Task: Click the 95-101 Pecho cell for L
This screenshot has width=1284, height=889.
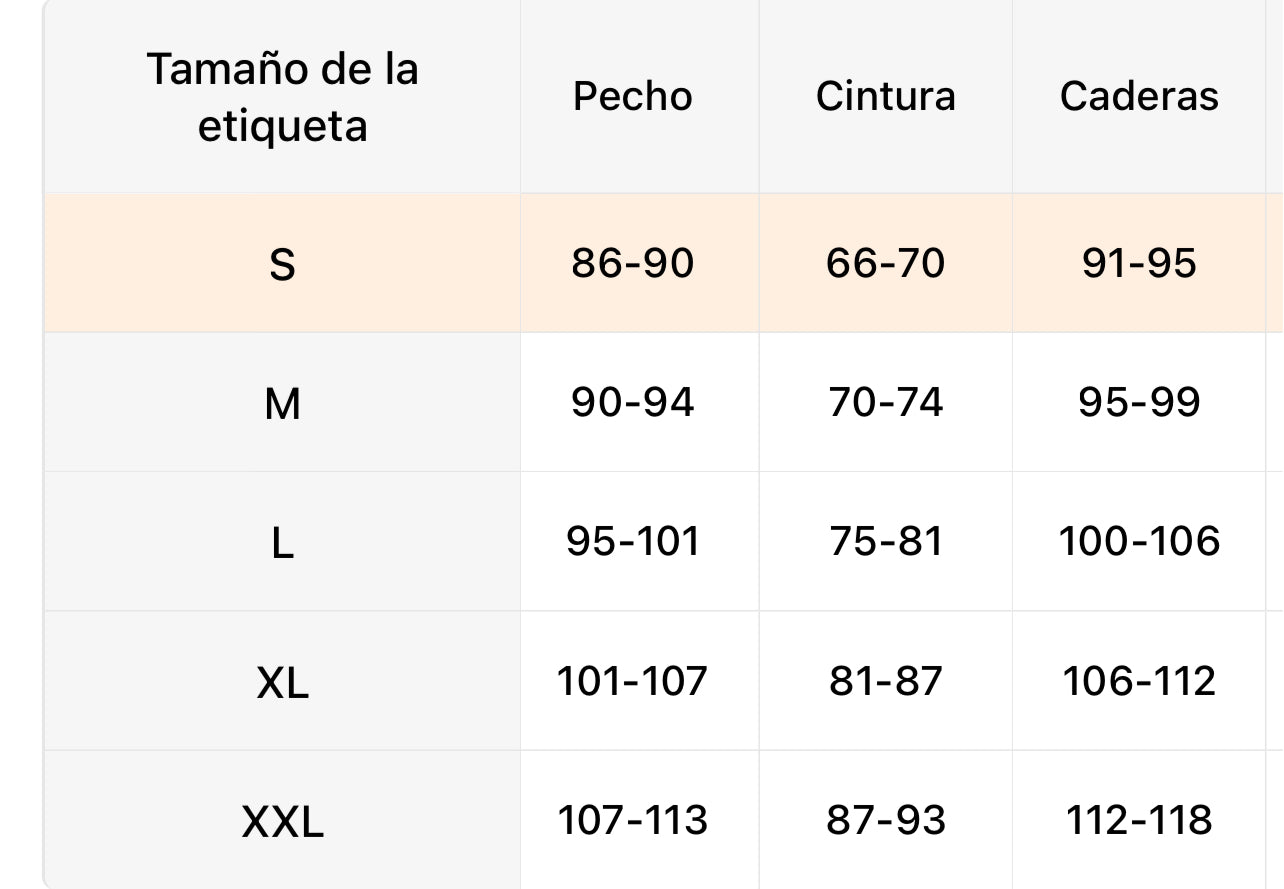Action: click(x=632, y=542)
